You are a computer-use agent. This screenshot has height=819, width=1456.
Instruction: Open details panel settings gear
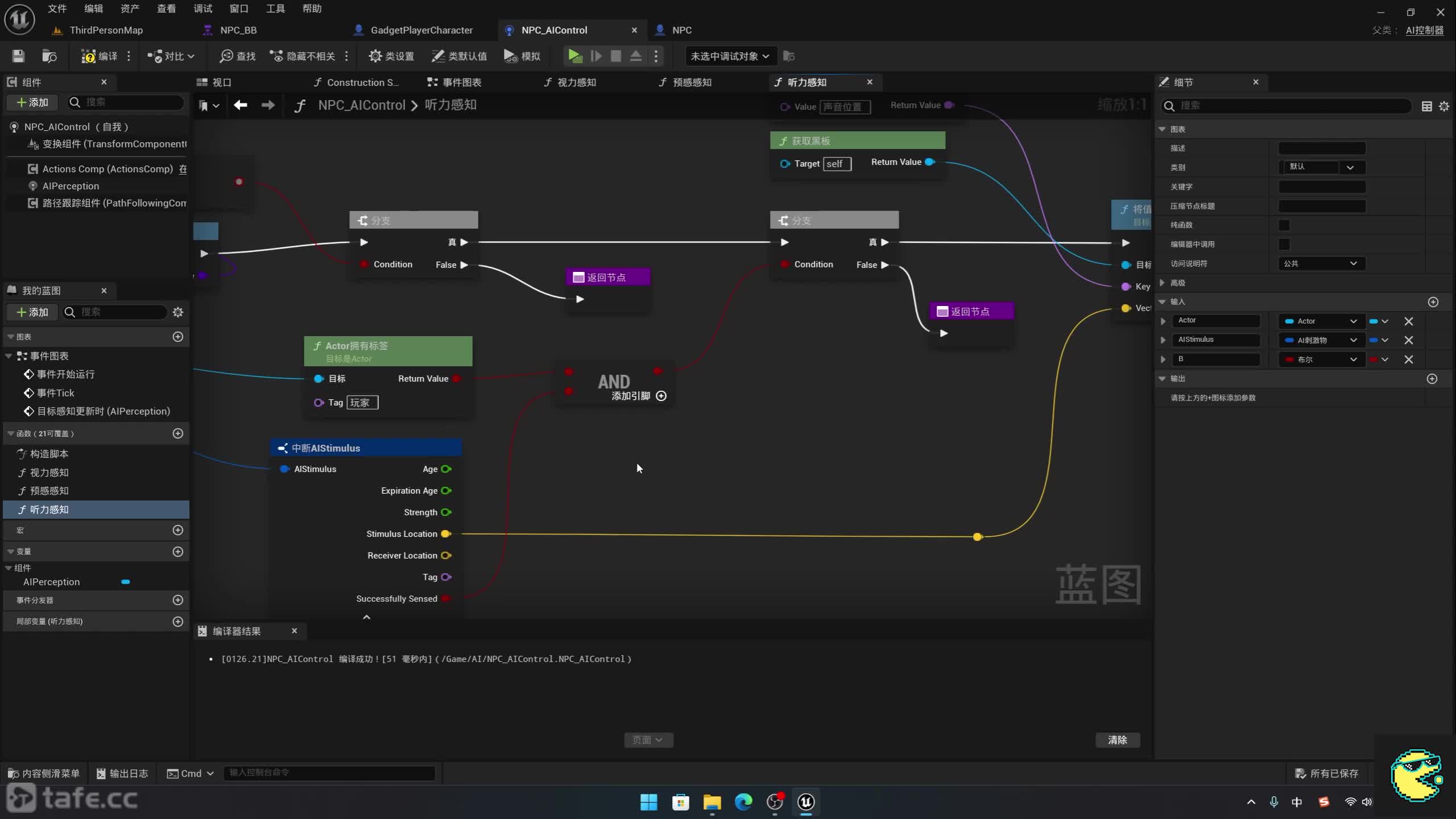tap(1444, 106)
